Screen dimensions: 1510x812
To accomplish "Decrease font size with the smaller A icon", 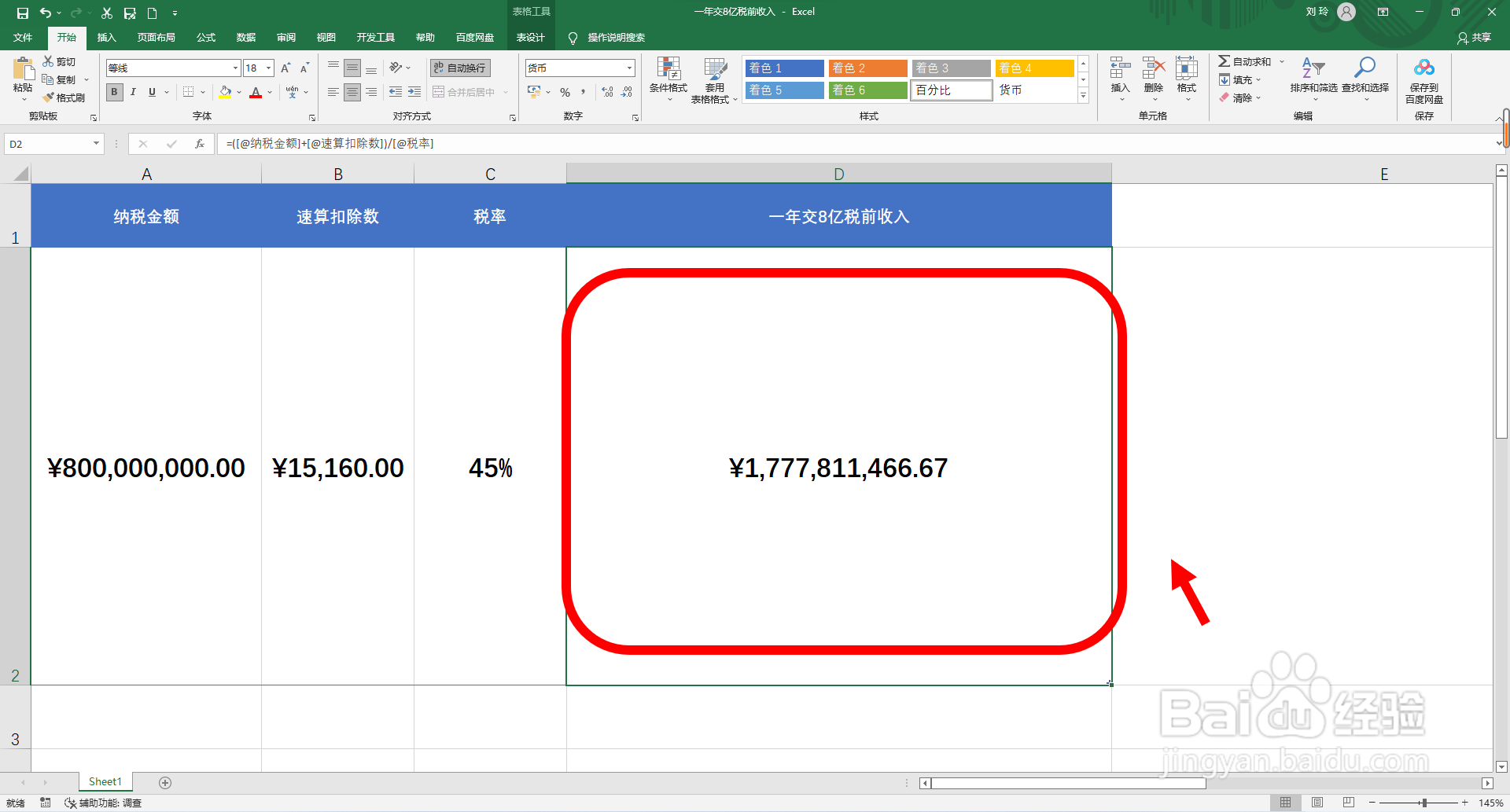I will point(304,68).
